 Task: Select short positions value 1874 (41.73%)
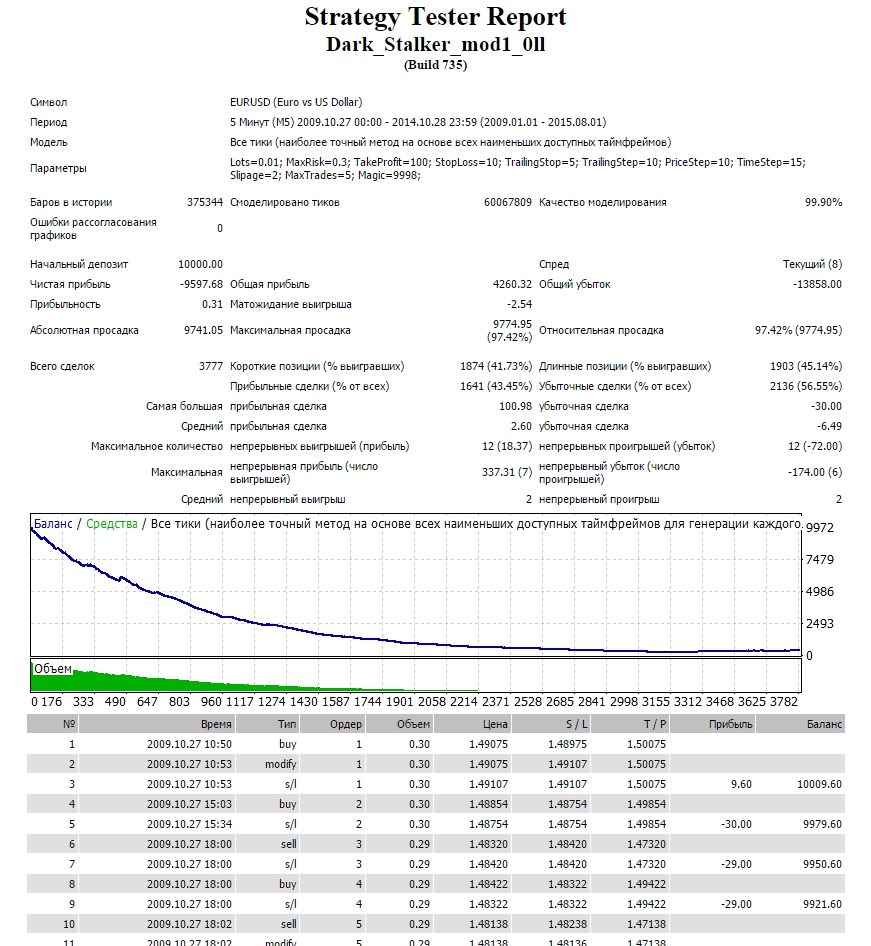[x=496, y=366]
